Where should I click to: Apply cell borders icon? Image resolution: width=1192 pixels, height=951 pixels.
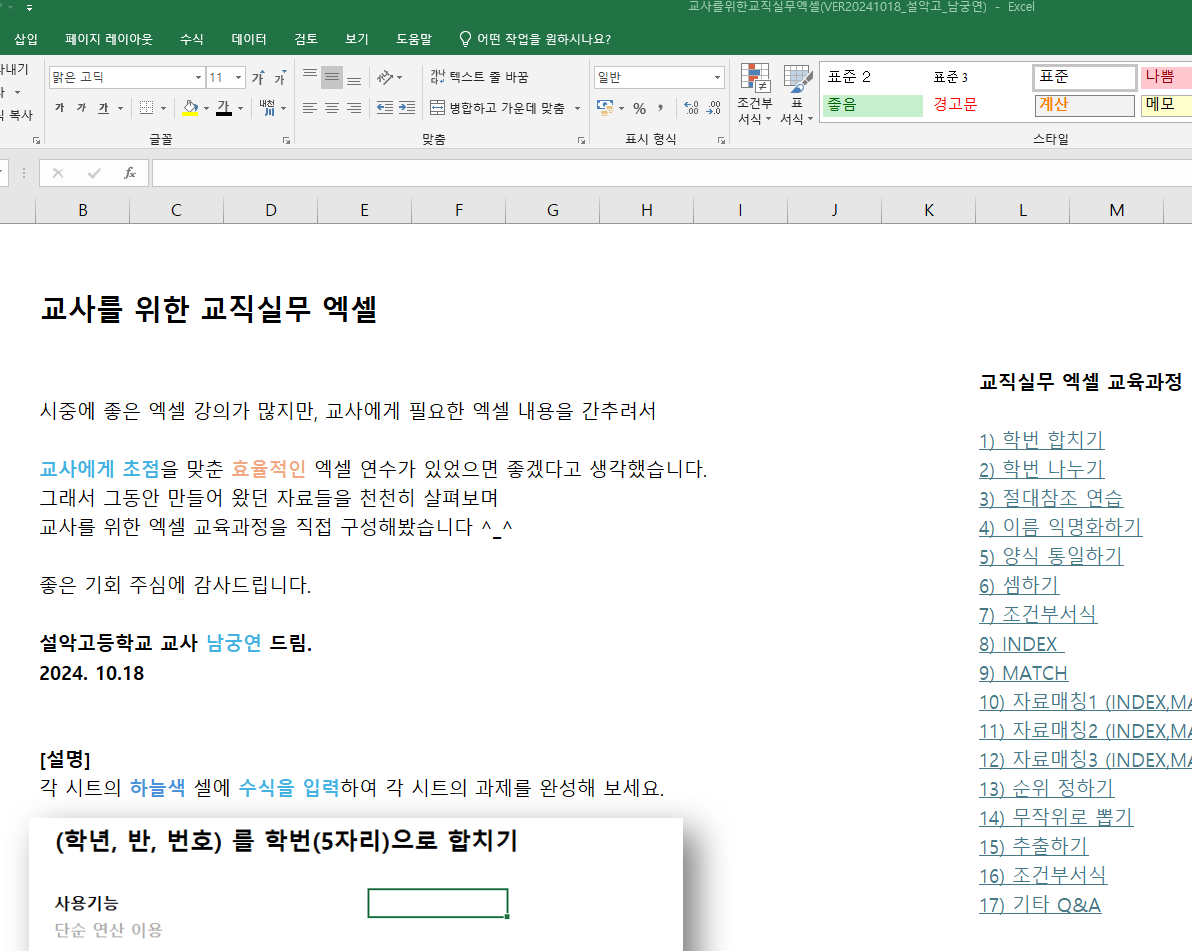coord(147,108)
